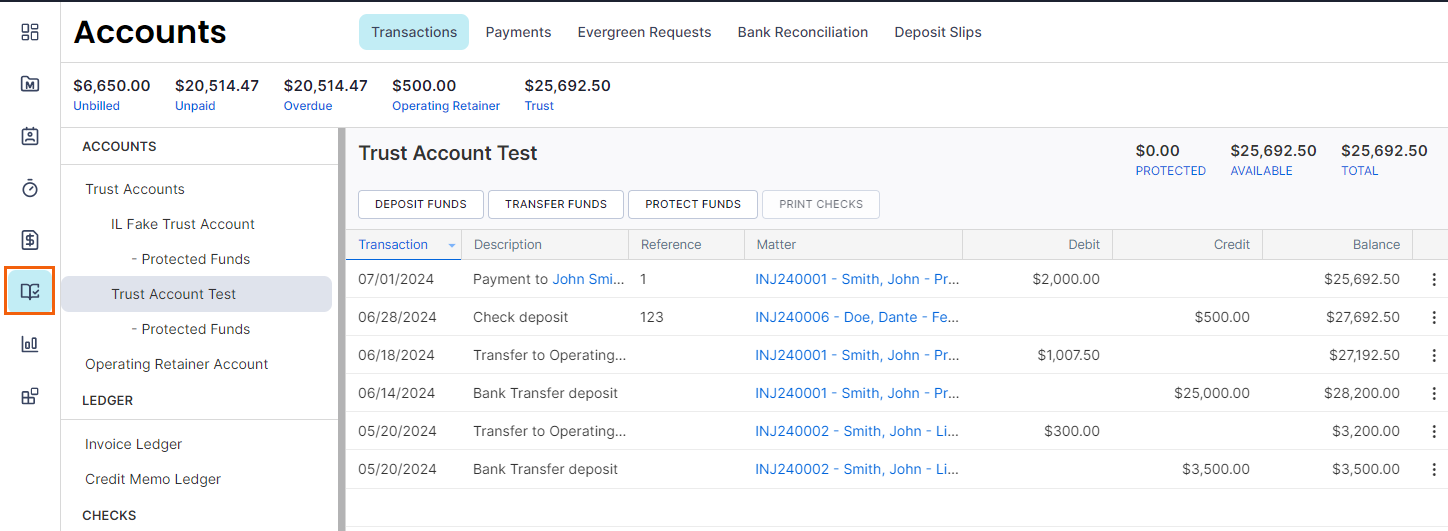This screenshot has width=1448, height=531.
Task: Toggle sort arrow on Transaction column header
Action: [452, 245]
